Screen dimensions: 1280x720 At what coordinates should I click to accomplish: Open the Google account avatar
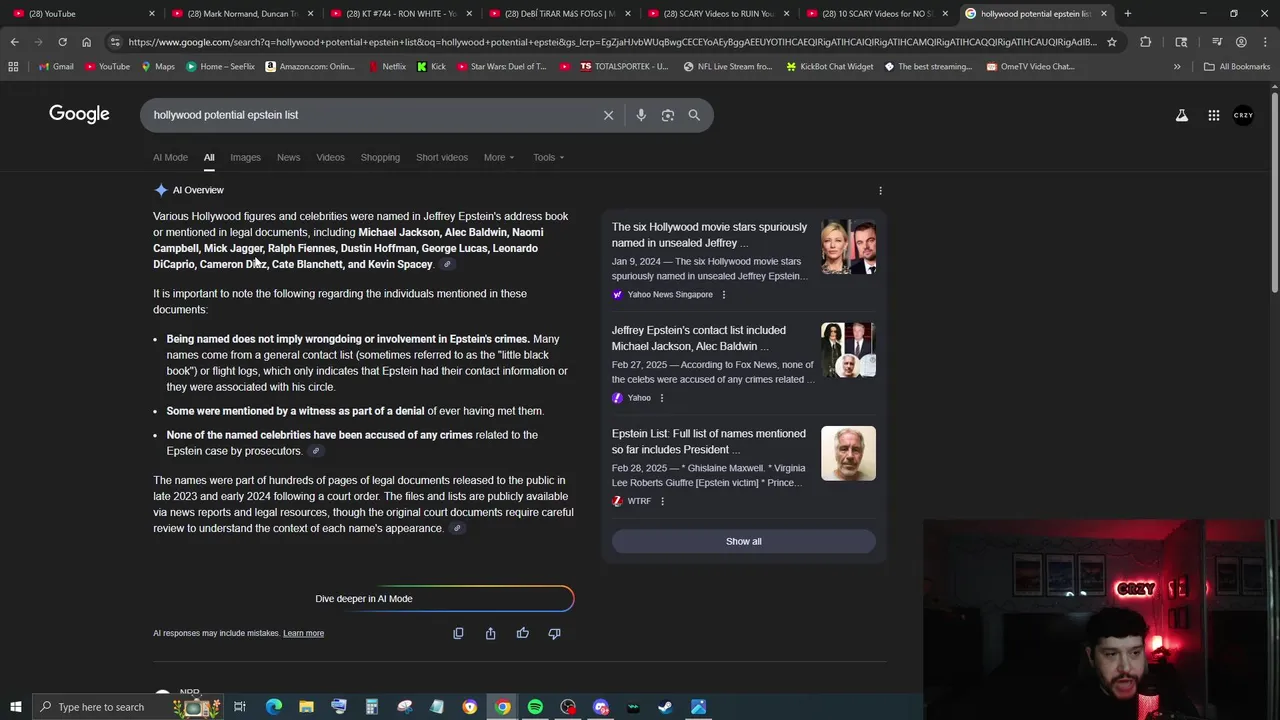[1243, 115]
